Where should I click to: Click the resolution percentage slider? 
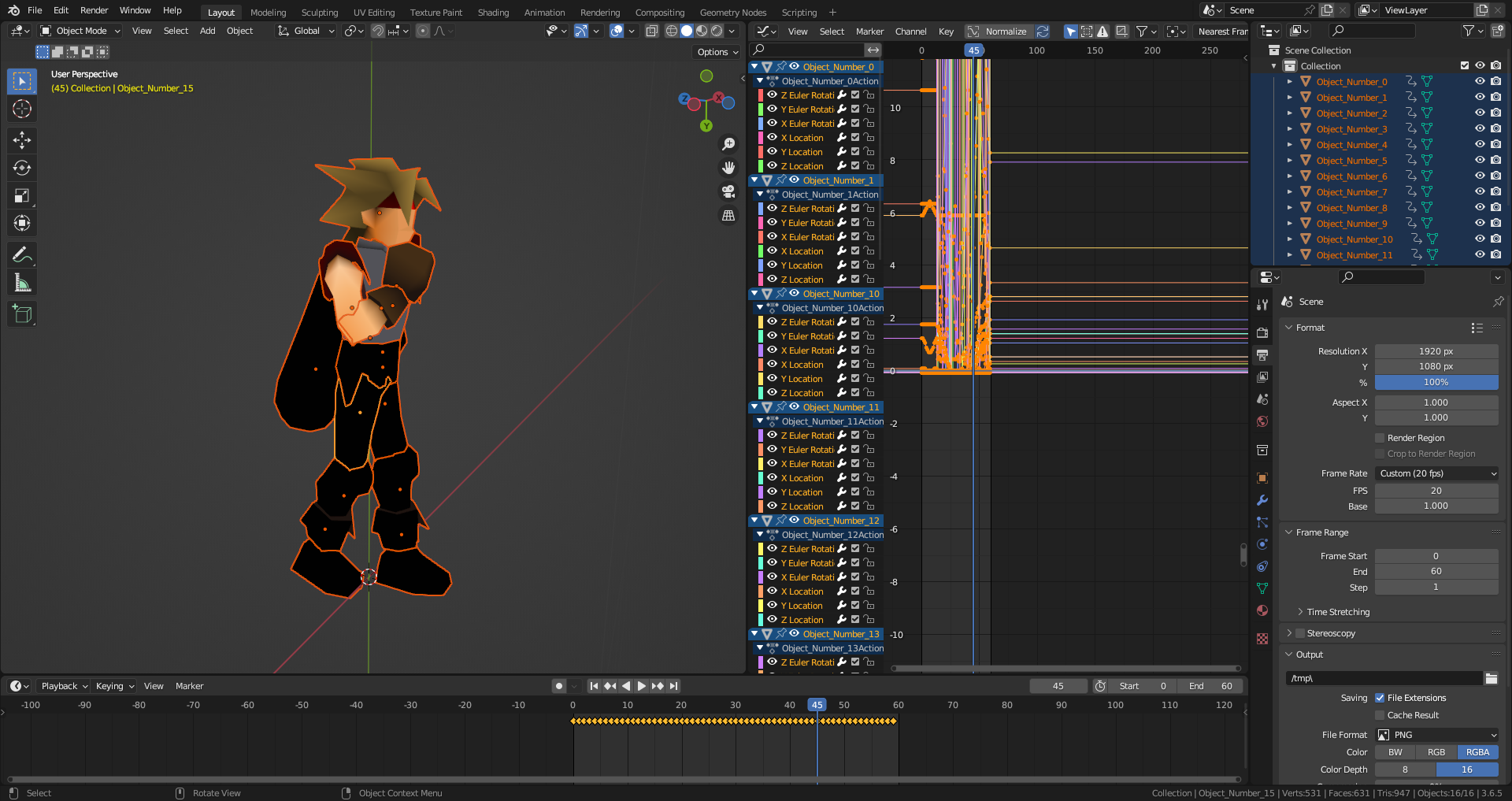[x=1436, y=382]
